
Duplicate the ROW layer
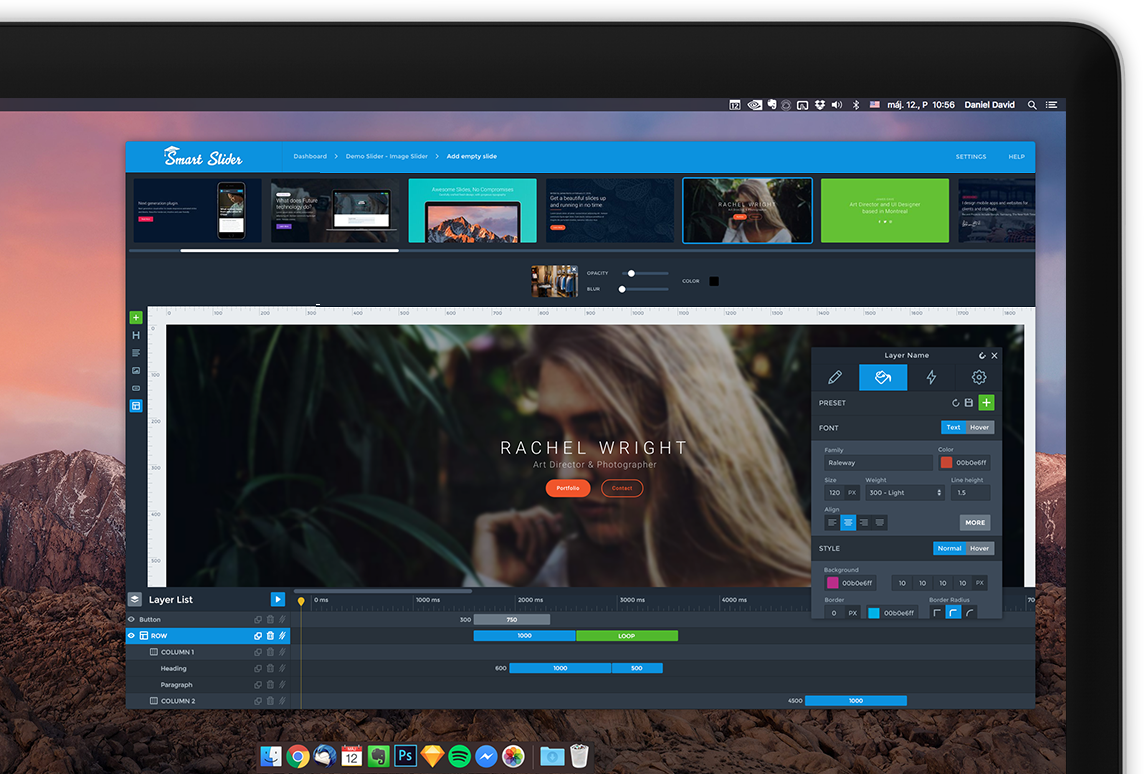click(x=258, y=635)
